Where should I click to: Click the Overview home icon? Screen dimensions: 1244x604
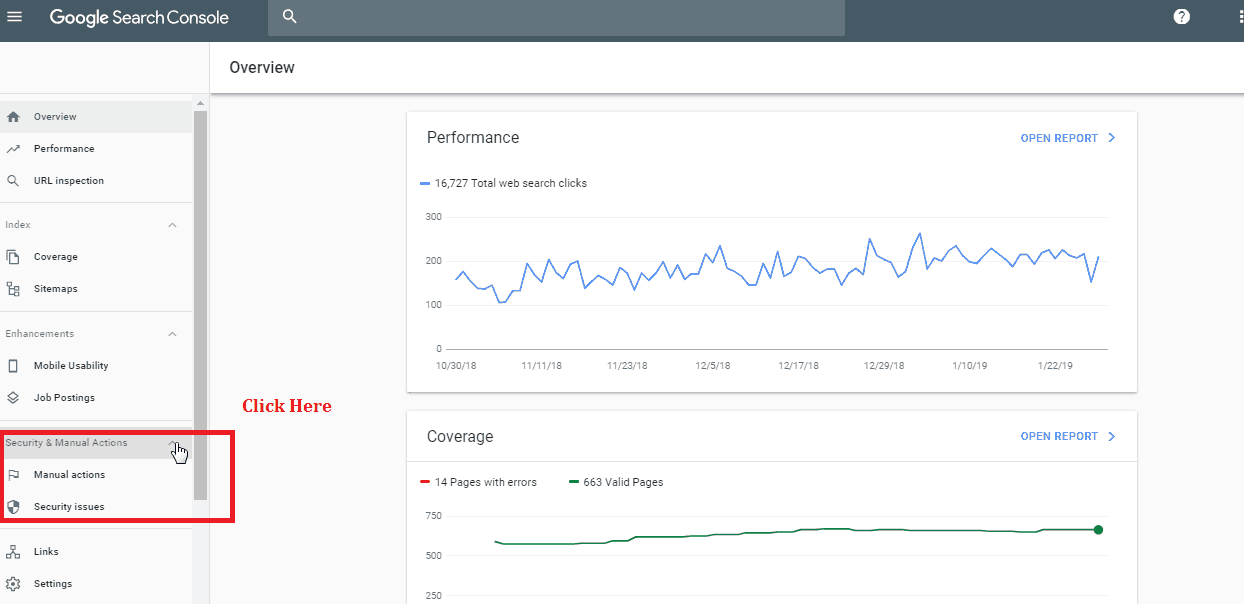click(x=13, y=117)
